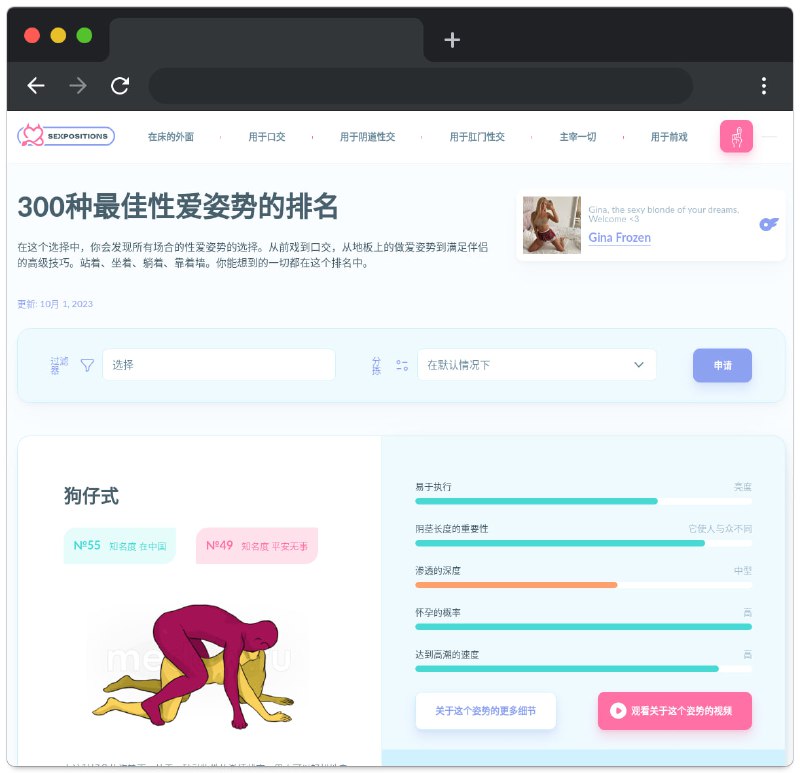800x773 pixels.
Task: Click the macOS green maximize window button
Action: (x=84, y=36)
